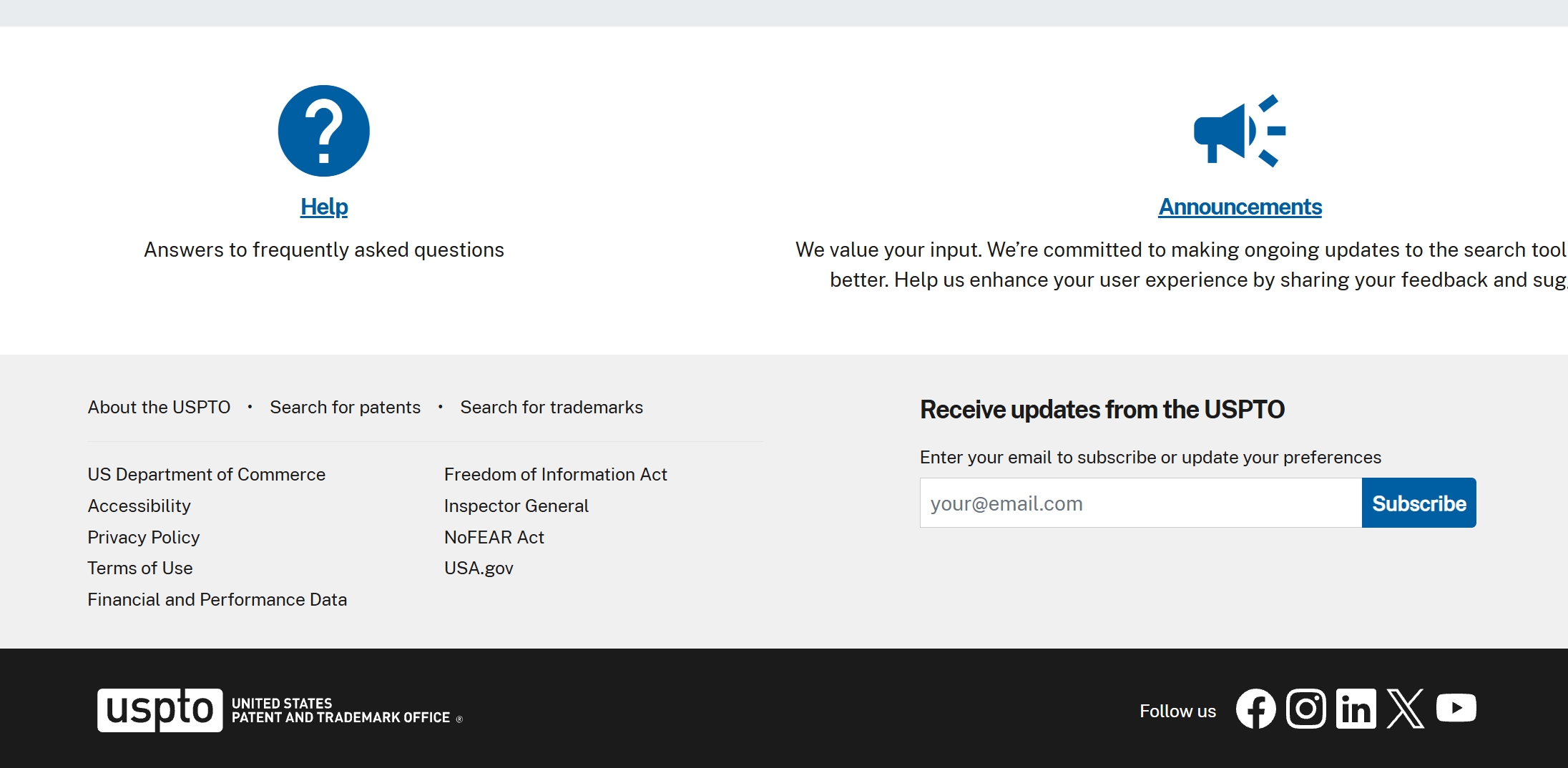Select Search for trademarks footer link
This screenshot has height=768, width=1568.
(x=551, y=407)
